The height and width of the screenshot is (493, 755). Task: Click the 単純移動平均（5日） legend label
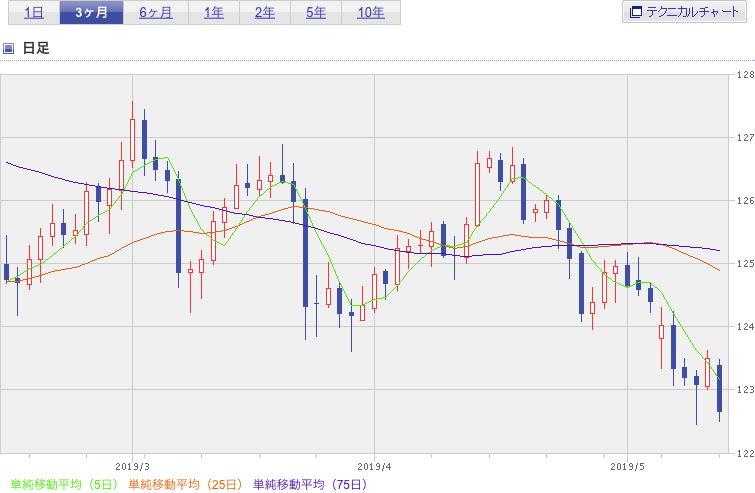tap(64, 484)
